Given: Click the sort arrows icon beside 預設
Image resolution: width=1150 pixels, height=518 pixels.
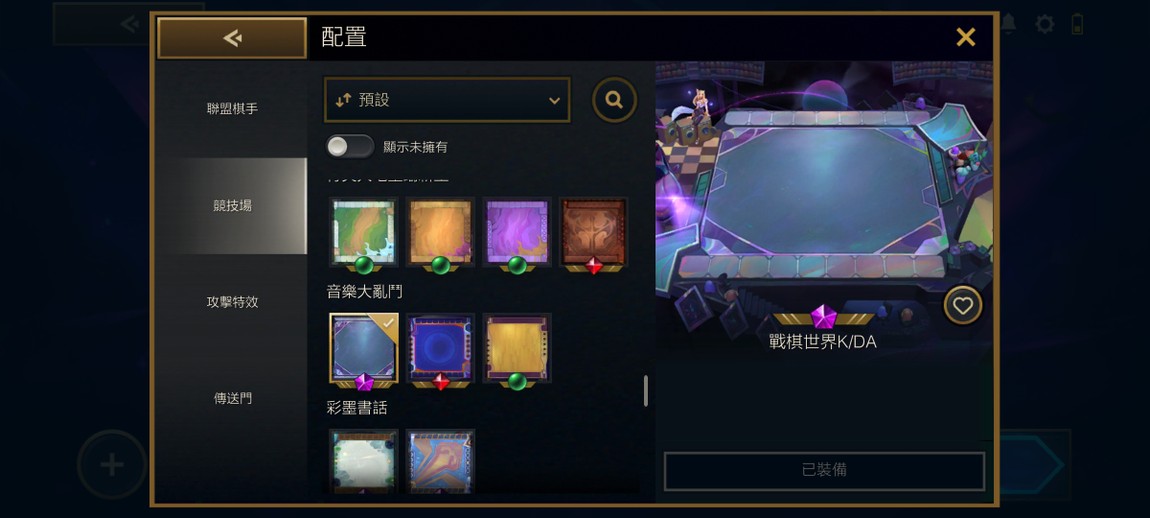Looking at the screenshot, I should [343, 101].
